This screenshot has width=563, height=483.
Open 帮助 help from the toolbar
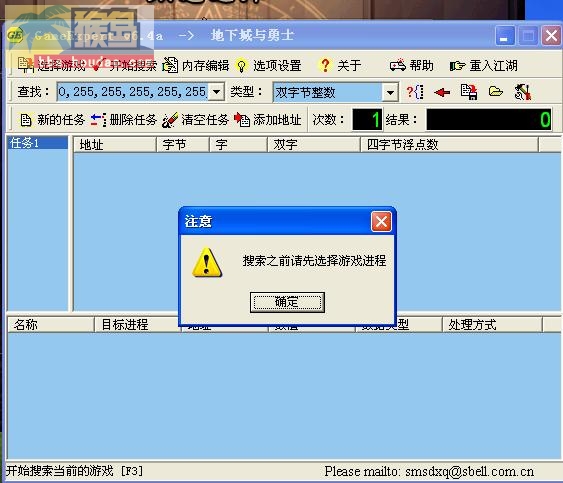tap(411, 66)
